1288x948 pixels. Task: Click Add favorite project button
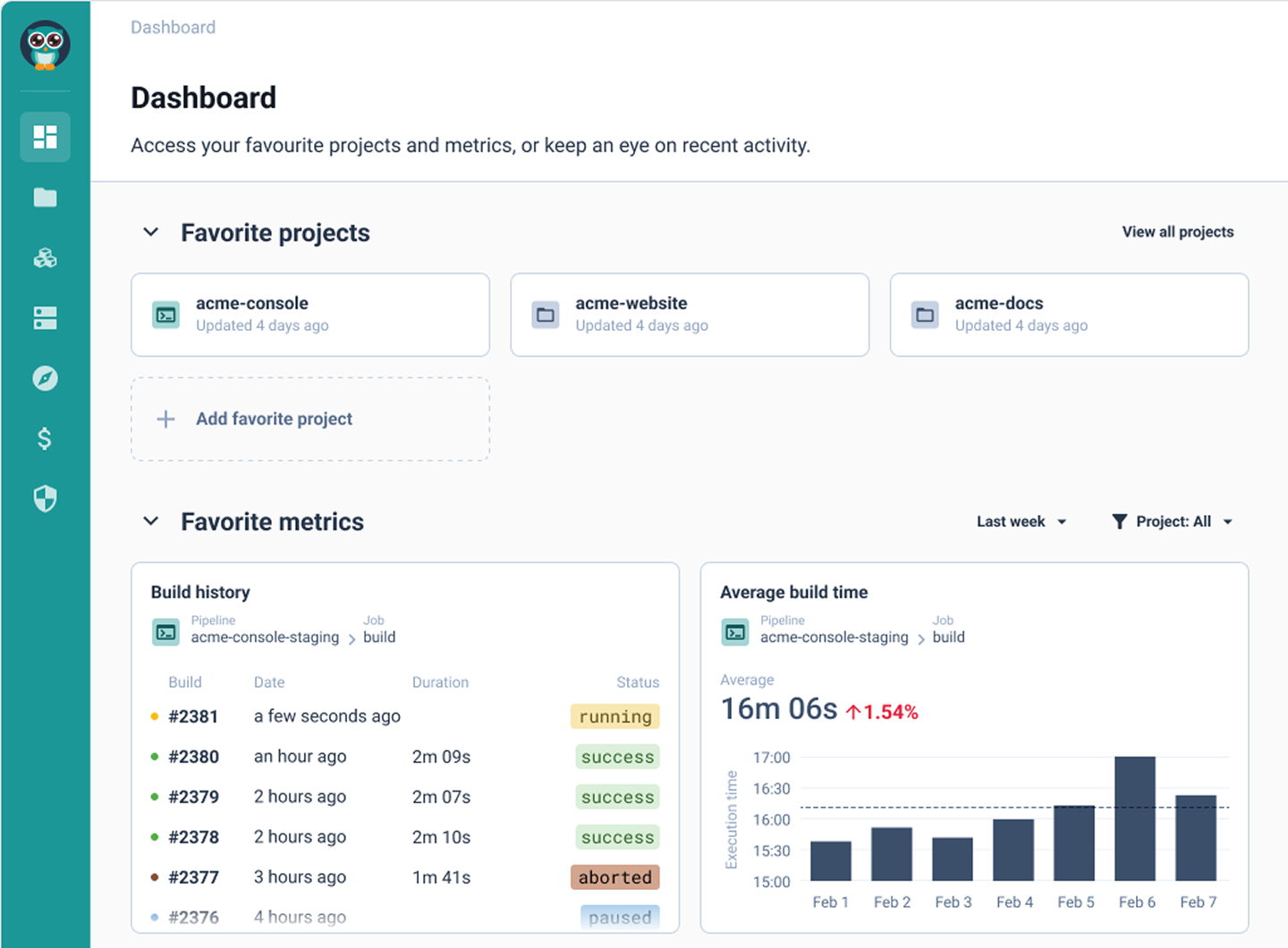tap(310, 419)
